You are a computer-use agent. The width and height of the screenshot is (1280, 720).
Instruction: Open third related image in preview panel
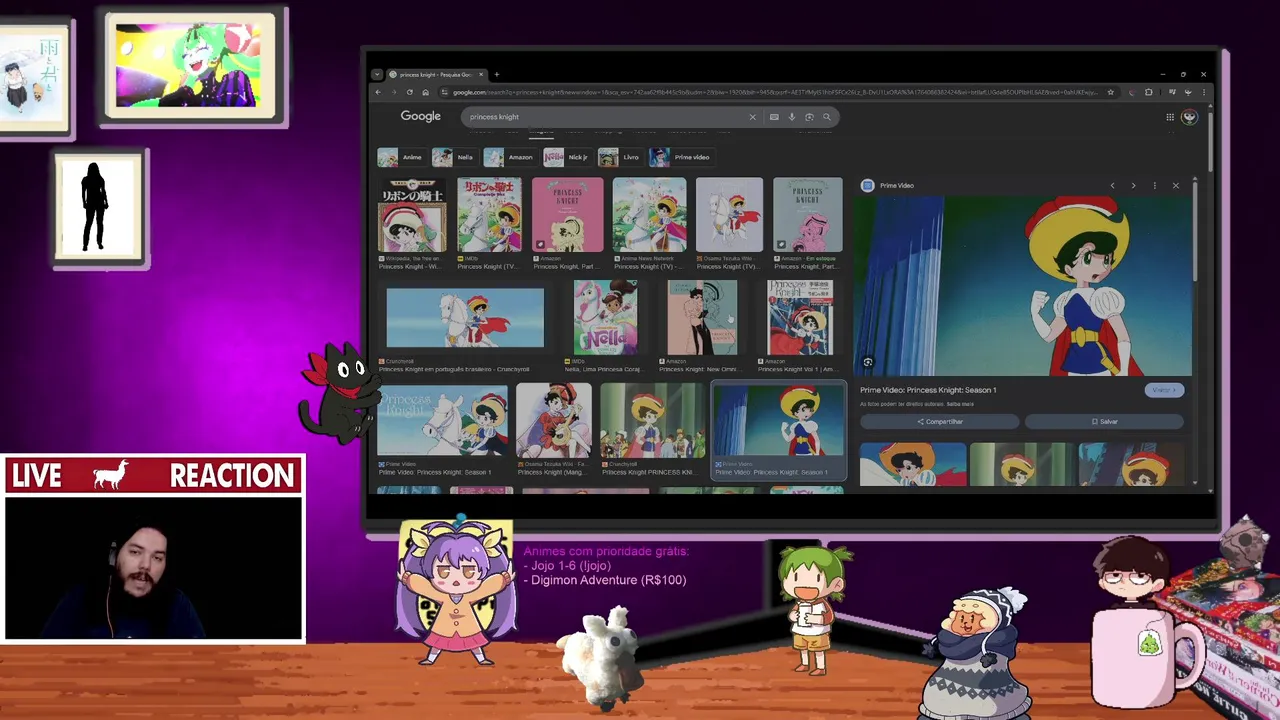[x=1131, y=464]
